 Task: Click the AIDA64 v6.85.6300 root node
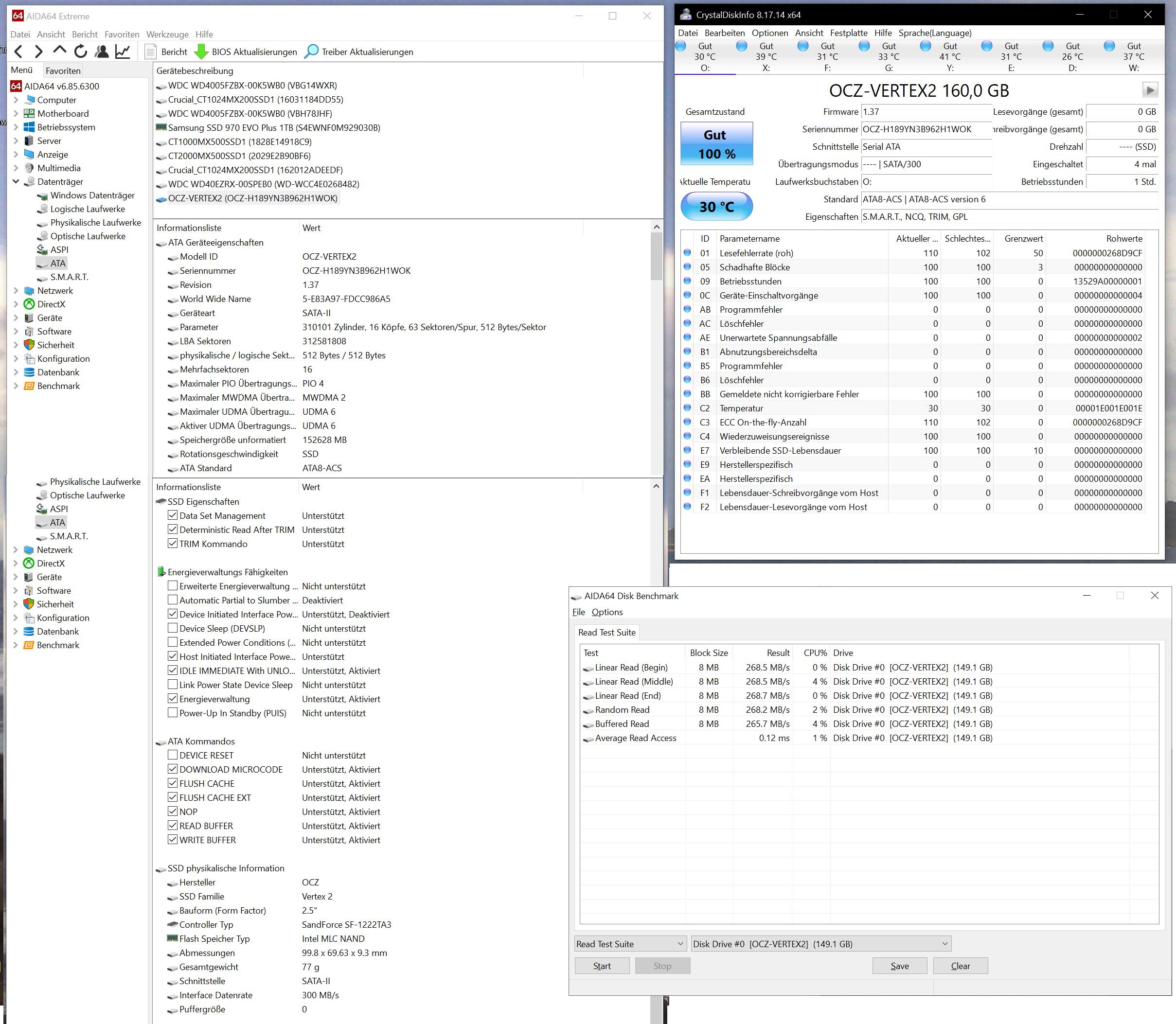pos(55,86)
